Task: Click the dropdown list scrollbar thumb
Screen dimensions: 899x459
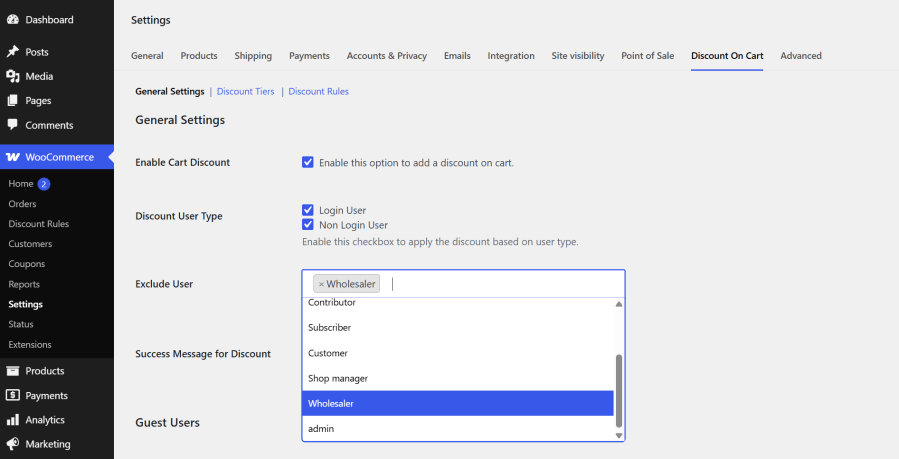Action: tap(619, 391)
